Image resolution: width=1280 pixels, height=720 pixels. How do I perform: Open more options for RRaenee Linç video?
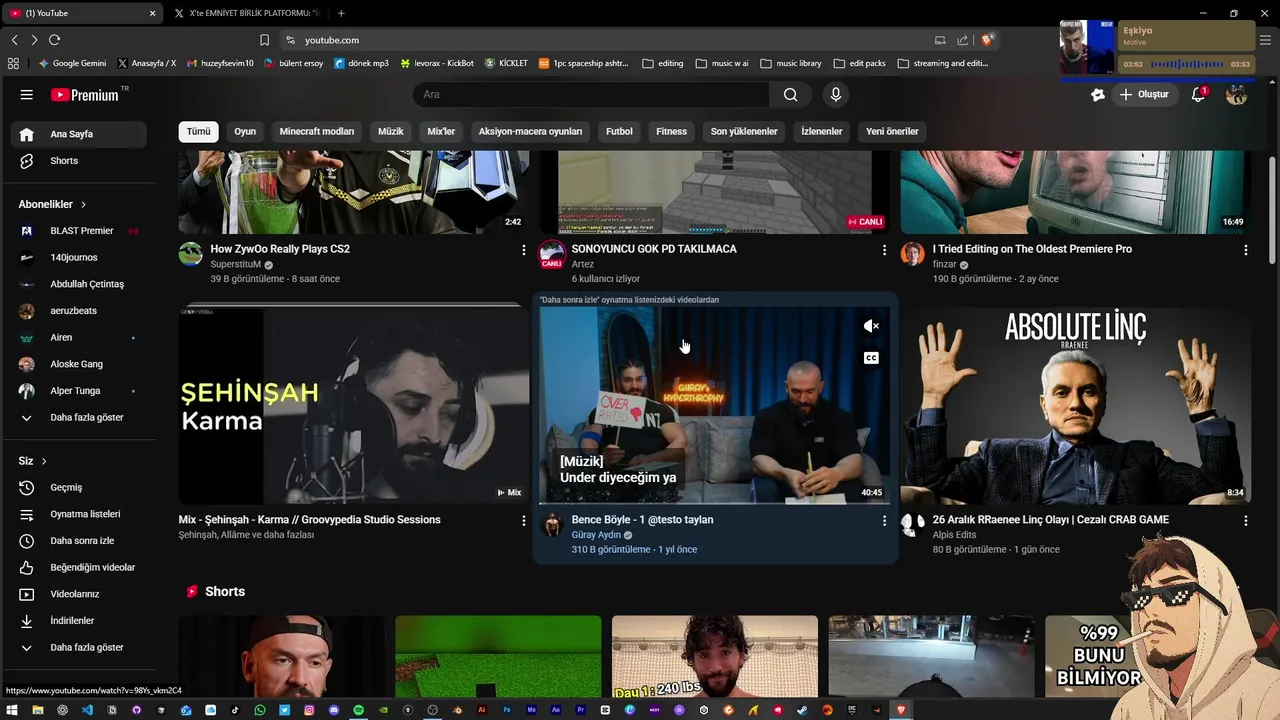click(1245, 521)
